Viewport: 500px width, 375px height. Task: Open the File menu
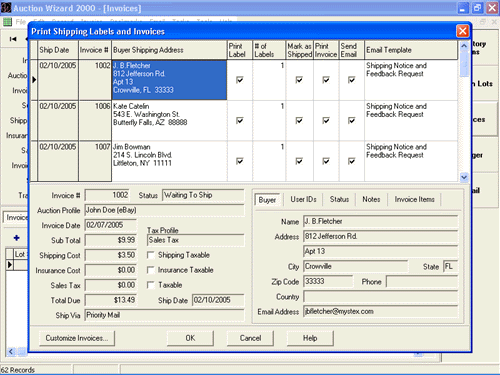(x=20, y=22)
